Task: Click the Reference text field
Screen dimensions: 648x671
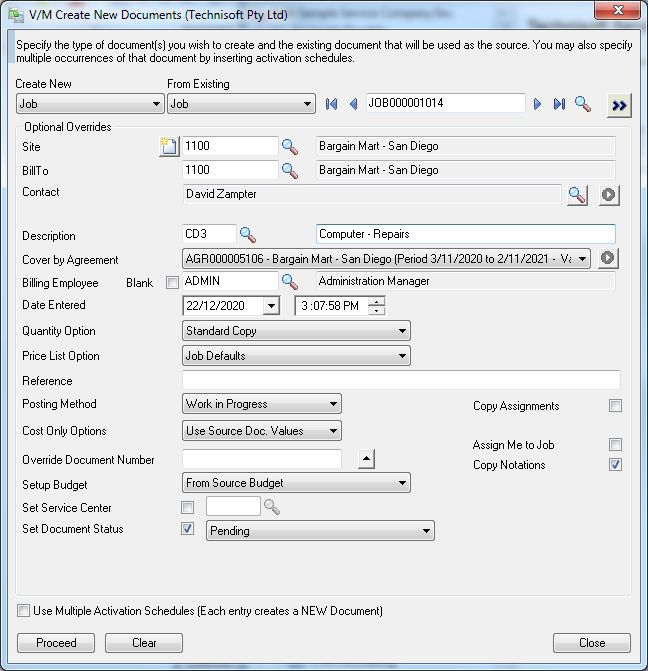Action: (x=401, y=380)
